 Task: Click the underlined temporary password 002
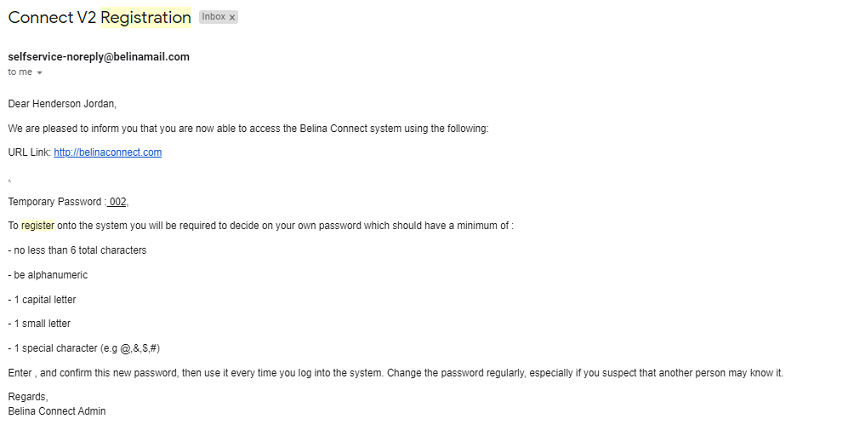(x=117, y=202)
